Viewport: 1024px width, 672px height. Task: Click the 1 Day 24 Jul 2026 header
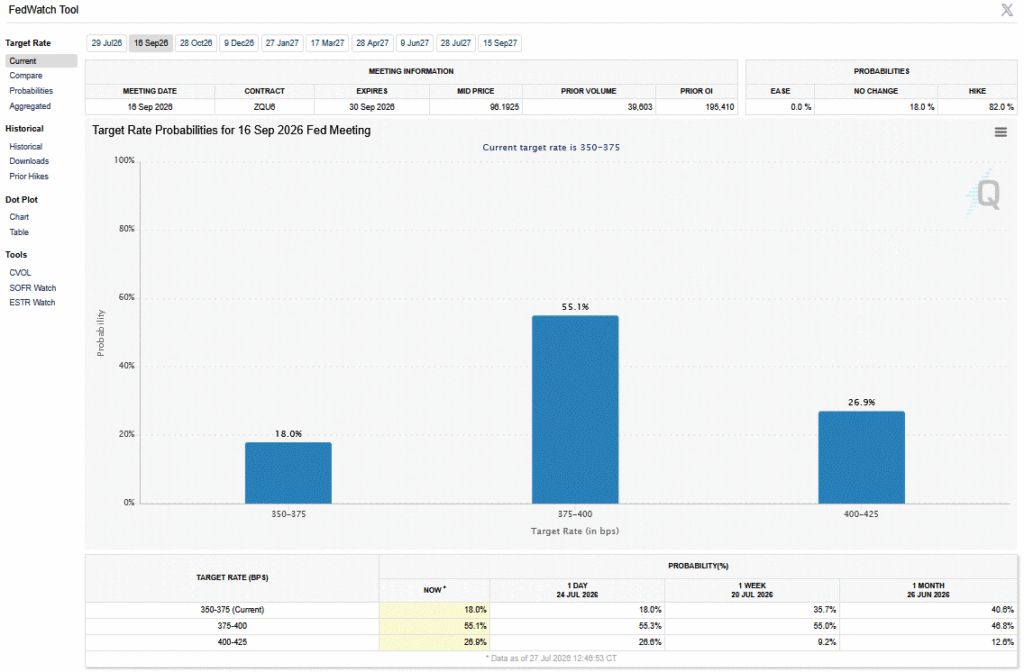click(577, 590)
